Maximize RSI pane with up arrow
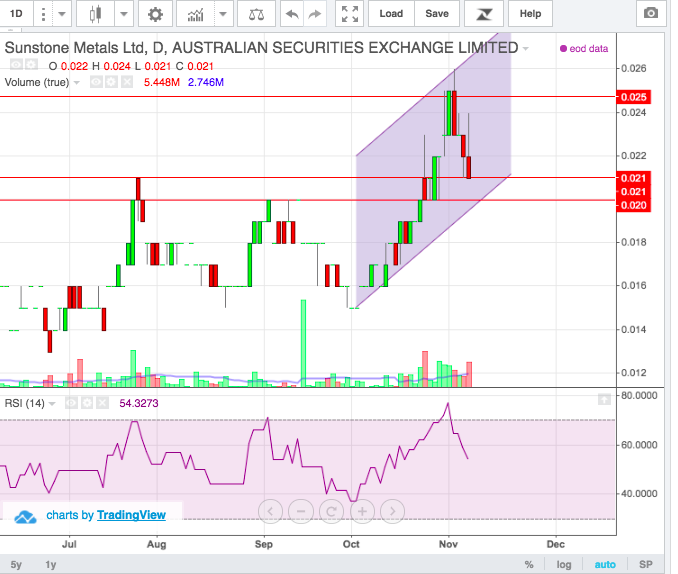This screenshot has height=574, width=678. point(604,399)
